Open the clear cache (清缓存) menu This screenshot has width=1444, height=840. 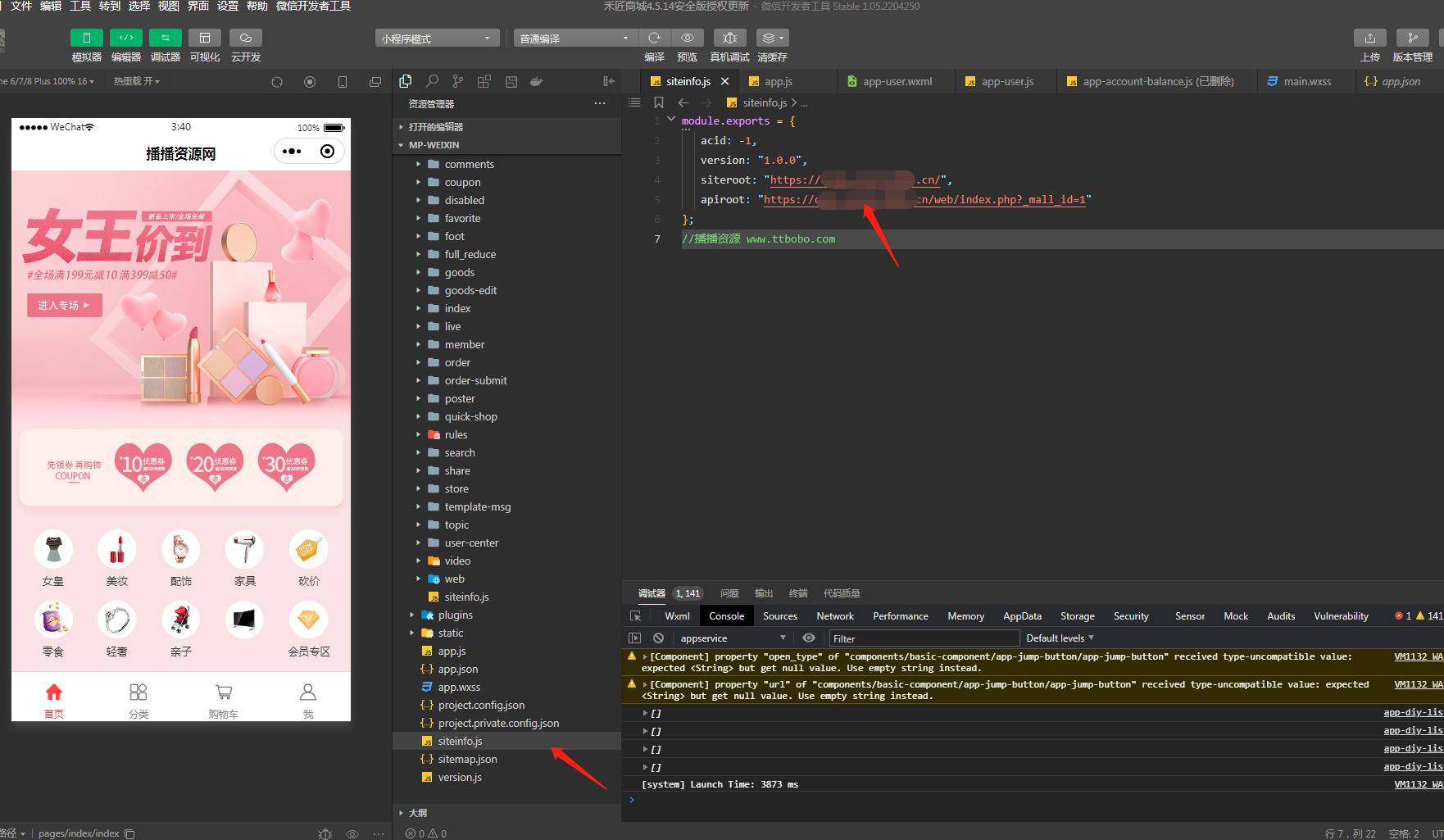772,38
